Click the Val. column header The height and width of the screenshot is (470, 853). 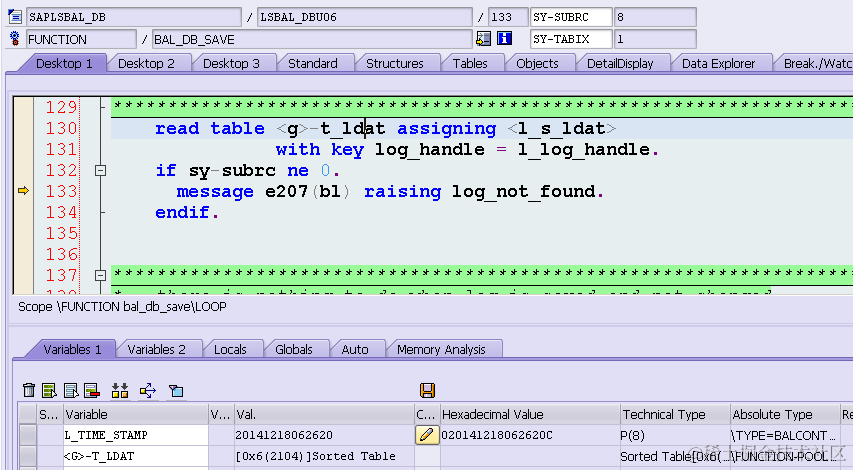[x=324, y=415]
